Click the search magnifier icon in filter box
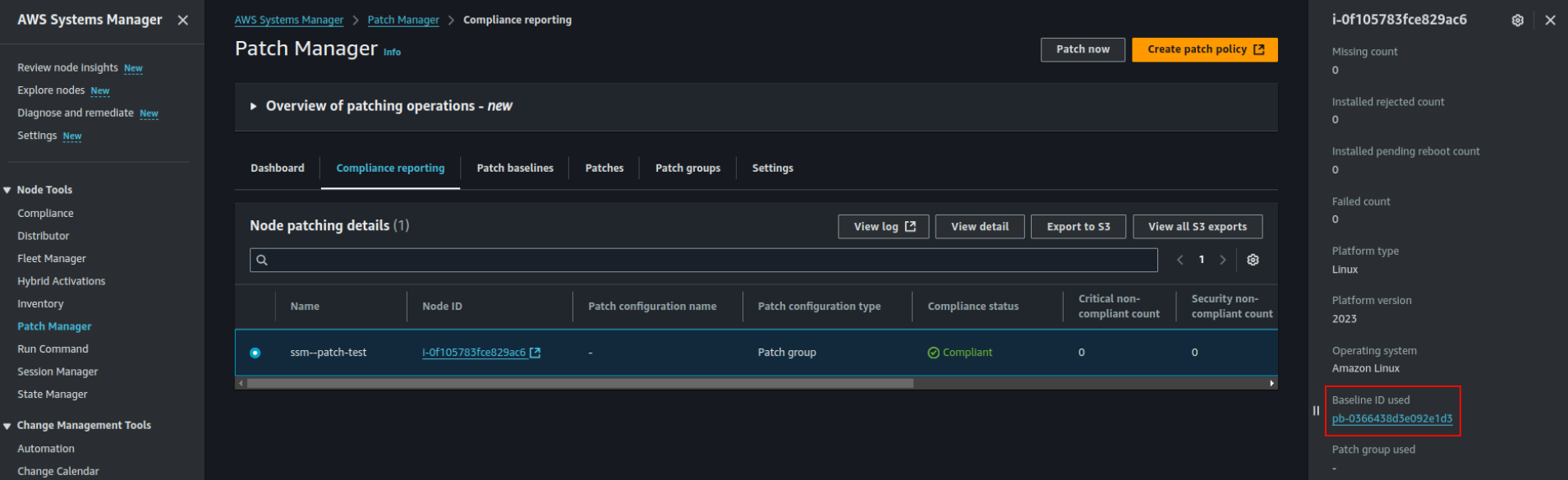This screenshot has width=1568, height=480. pos(262,260)
